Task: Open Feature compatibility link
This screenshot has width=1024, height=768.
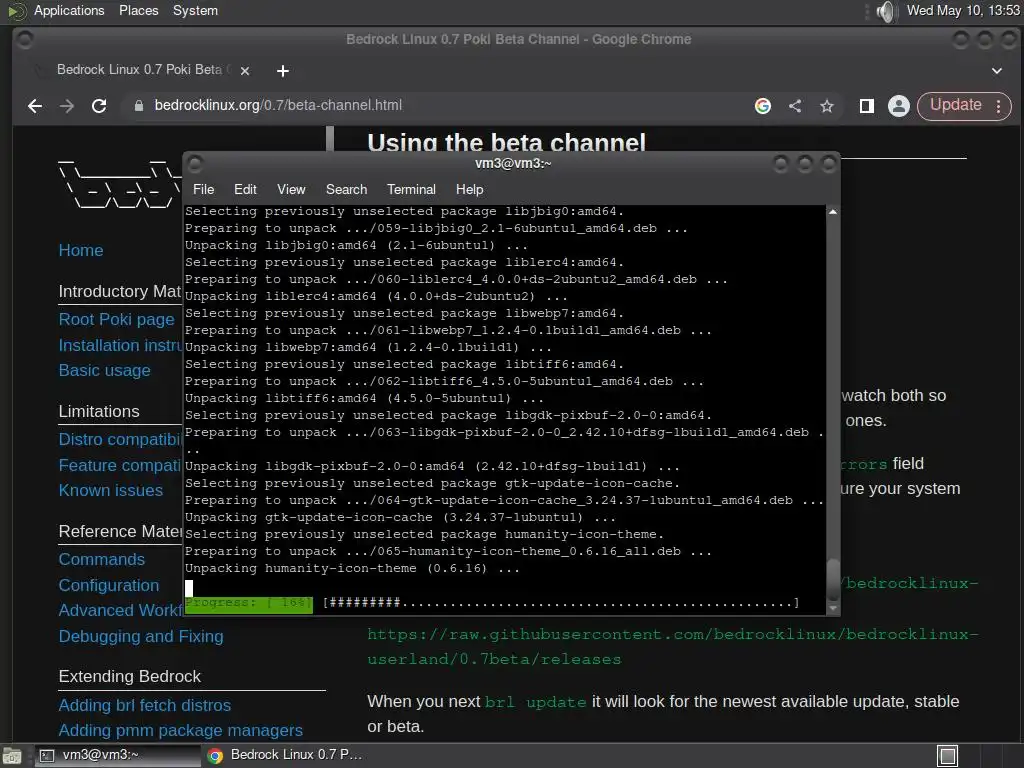Action: click(120, 465)
